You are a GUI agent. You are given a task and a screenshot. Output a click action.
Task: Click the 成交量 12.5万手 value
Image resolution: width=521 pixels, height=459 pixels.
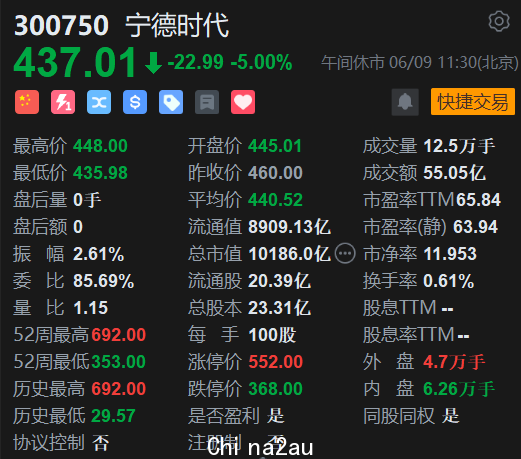coord(459,146)
